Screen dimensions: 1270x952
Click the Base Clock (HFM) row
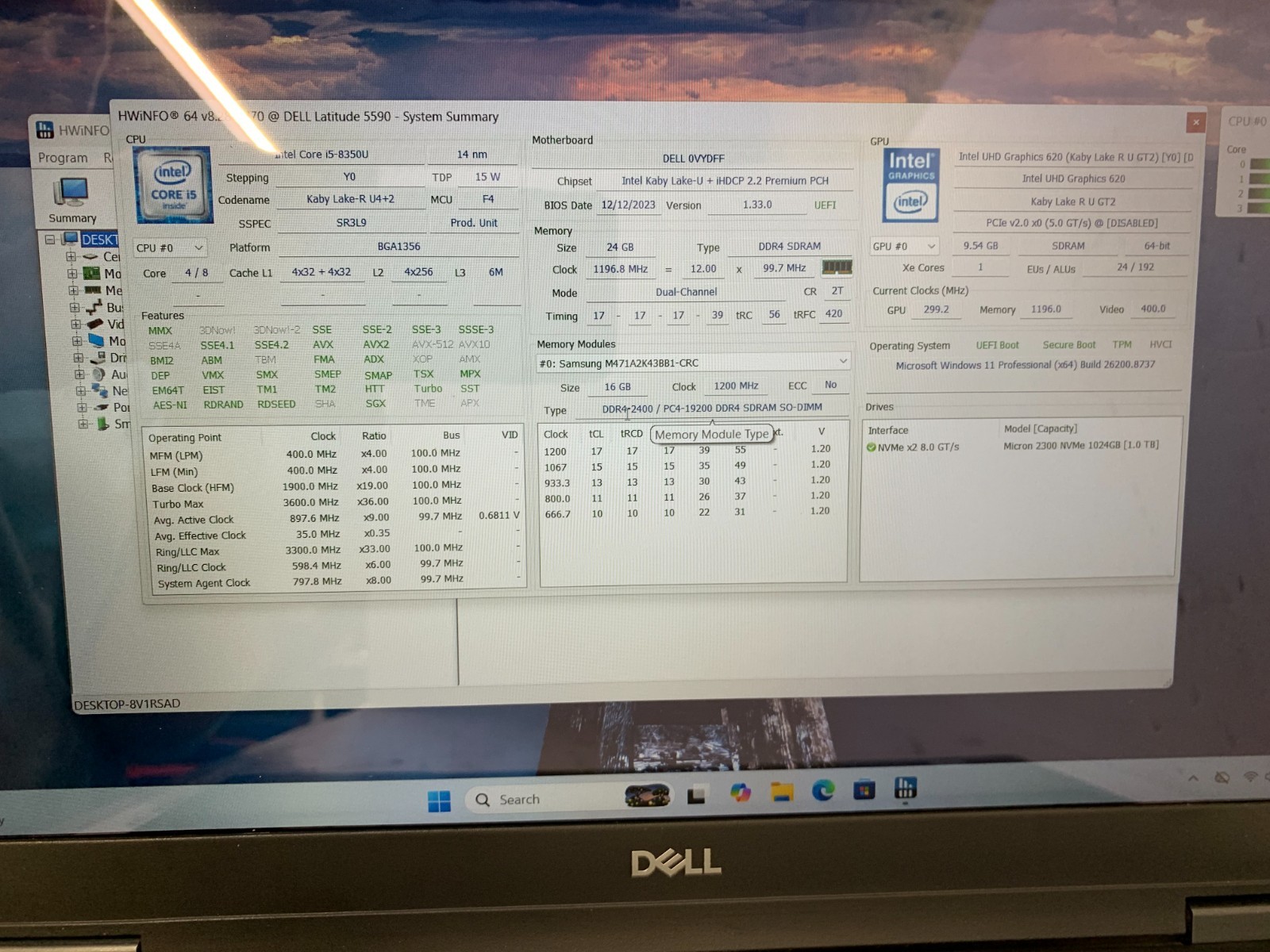(x=334, y=486)
